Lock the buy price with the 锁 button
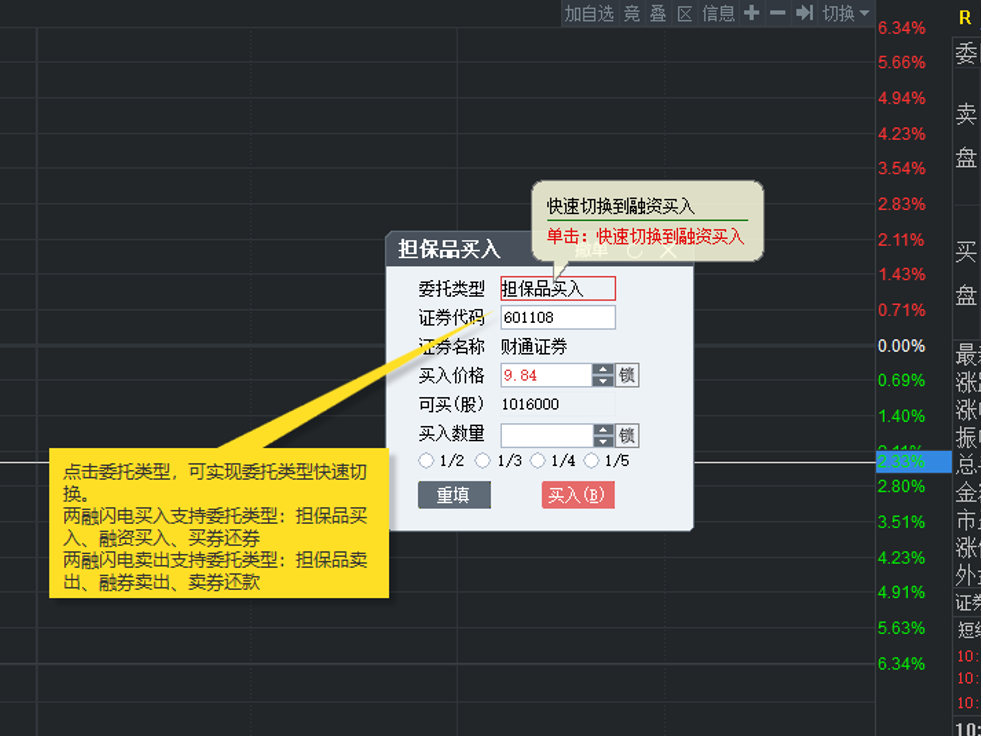The width and height of the screenshot is (983, 736). coord(627,376)
